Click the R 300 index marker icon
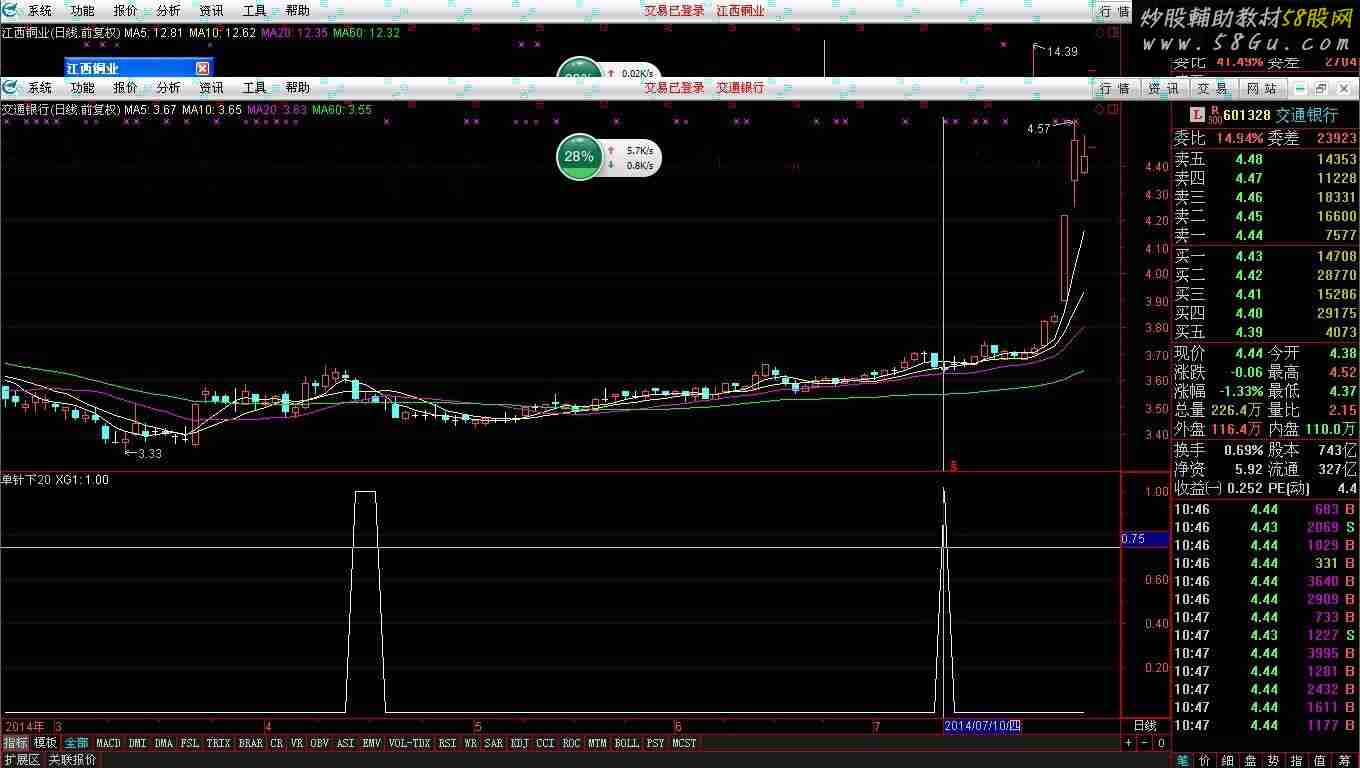 [x=1214, y=115]
